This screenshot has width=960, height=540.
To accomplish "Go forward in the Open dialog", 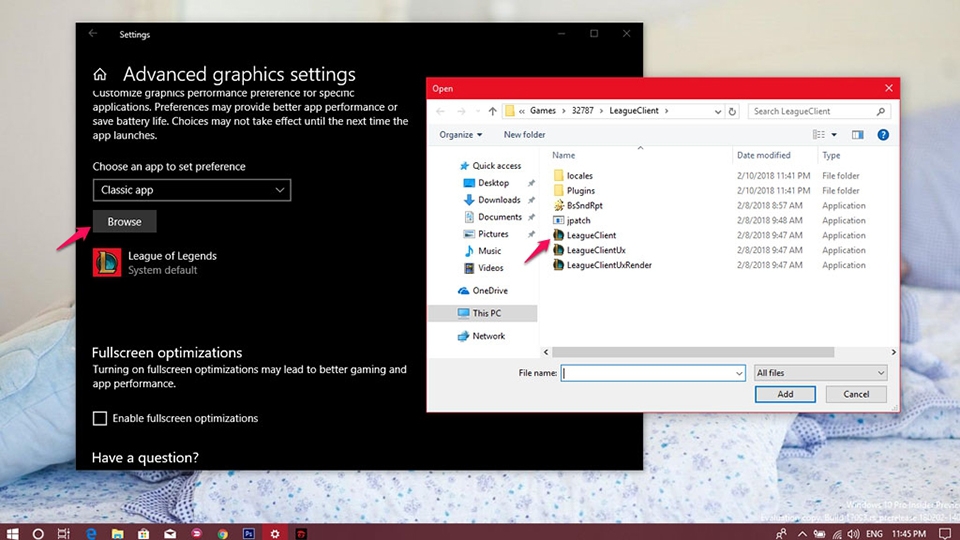I will click(461, 111).
